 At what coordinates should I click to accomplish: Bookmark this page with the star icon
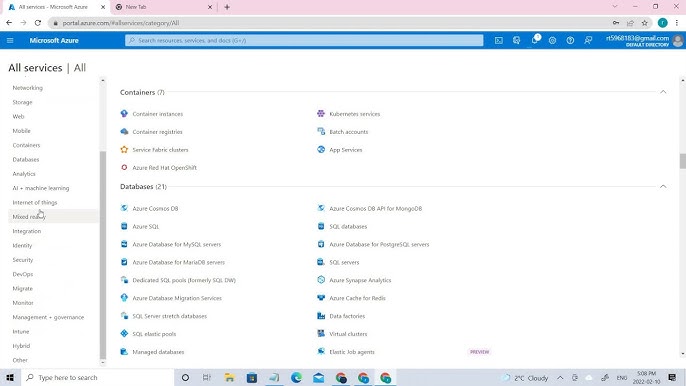click(644, 23)
